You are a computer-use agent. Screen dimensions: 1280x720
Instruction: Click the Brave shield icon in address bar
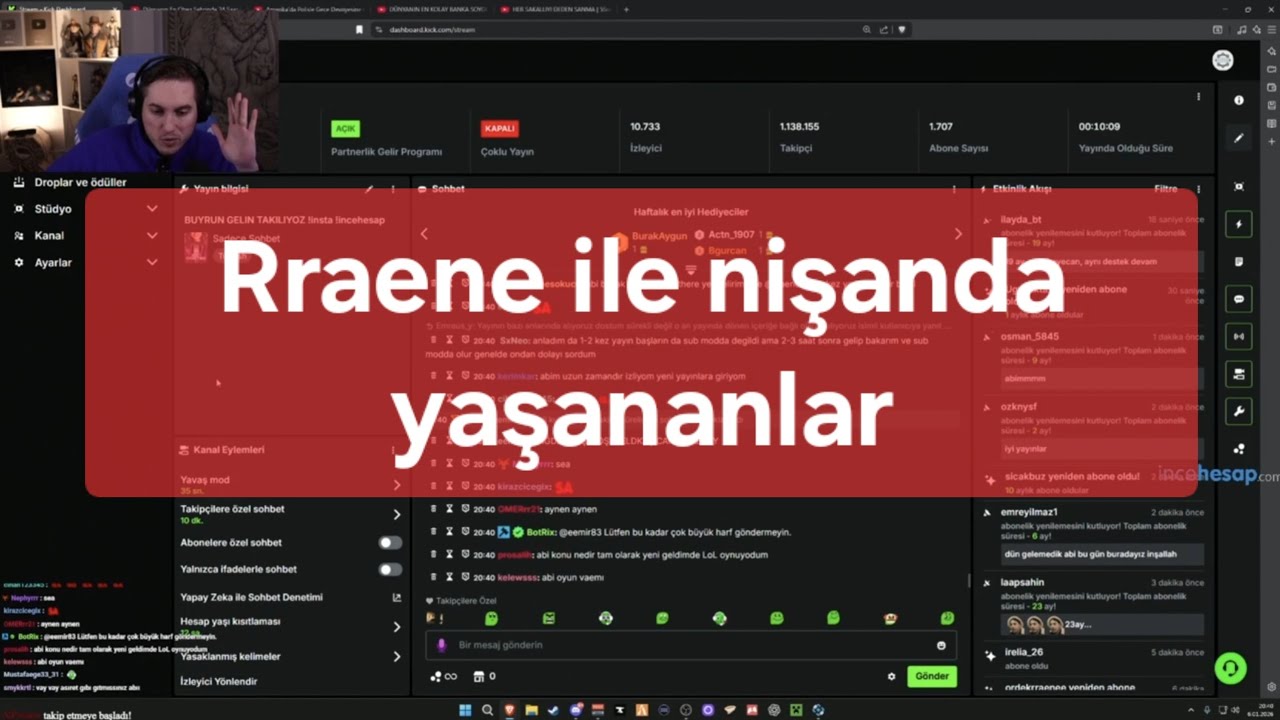point(901,30)
